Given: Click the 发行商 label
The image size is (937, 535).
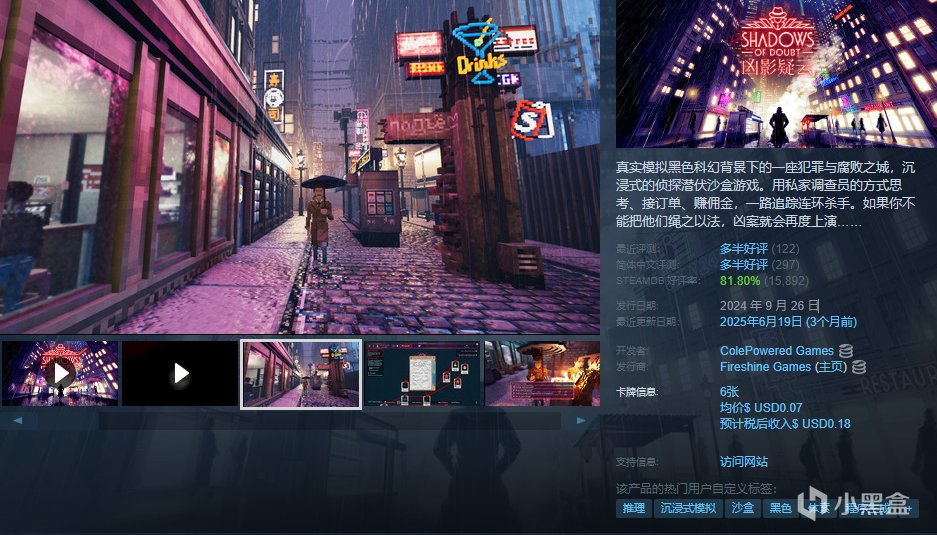Looking at the screenshot, I should point(632,366).
